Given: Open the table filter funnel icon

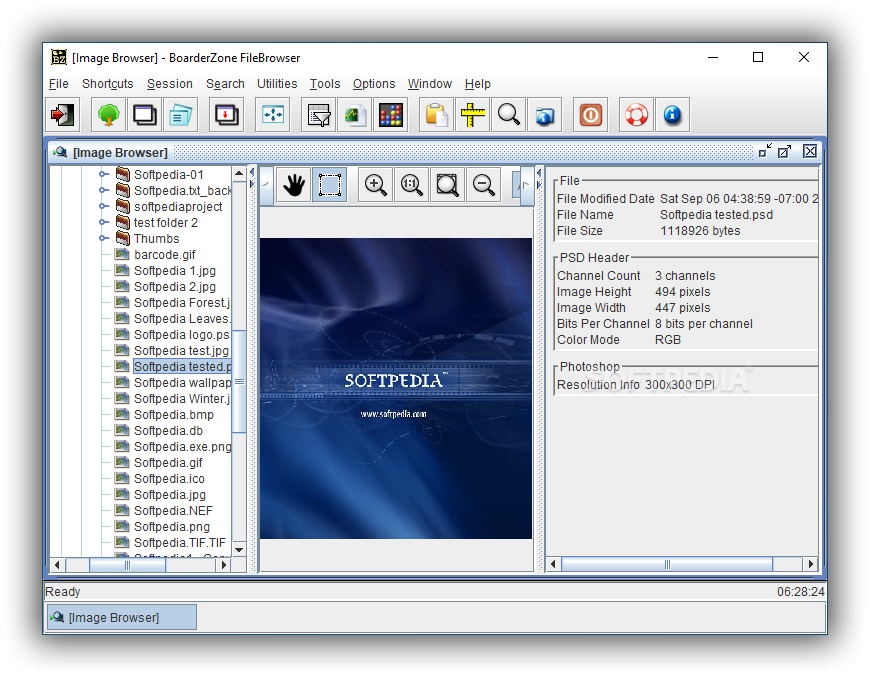Looking at the screenshot, I should (x=319, y=115).
